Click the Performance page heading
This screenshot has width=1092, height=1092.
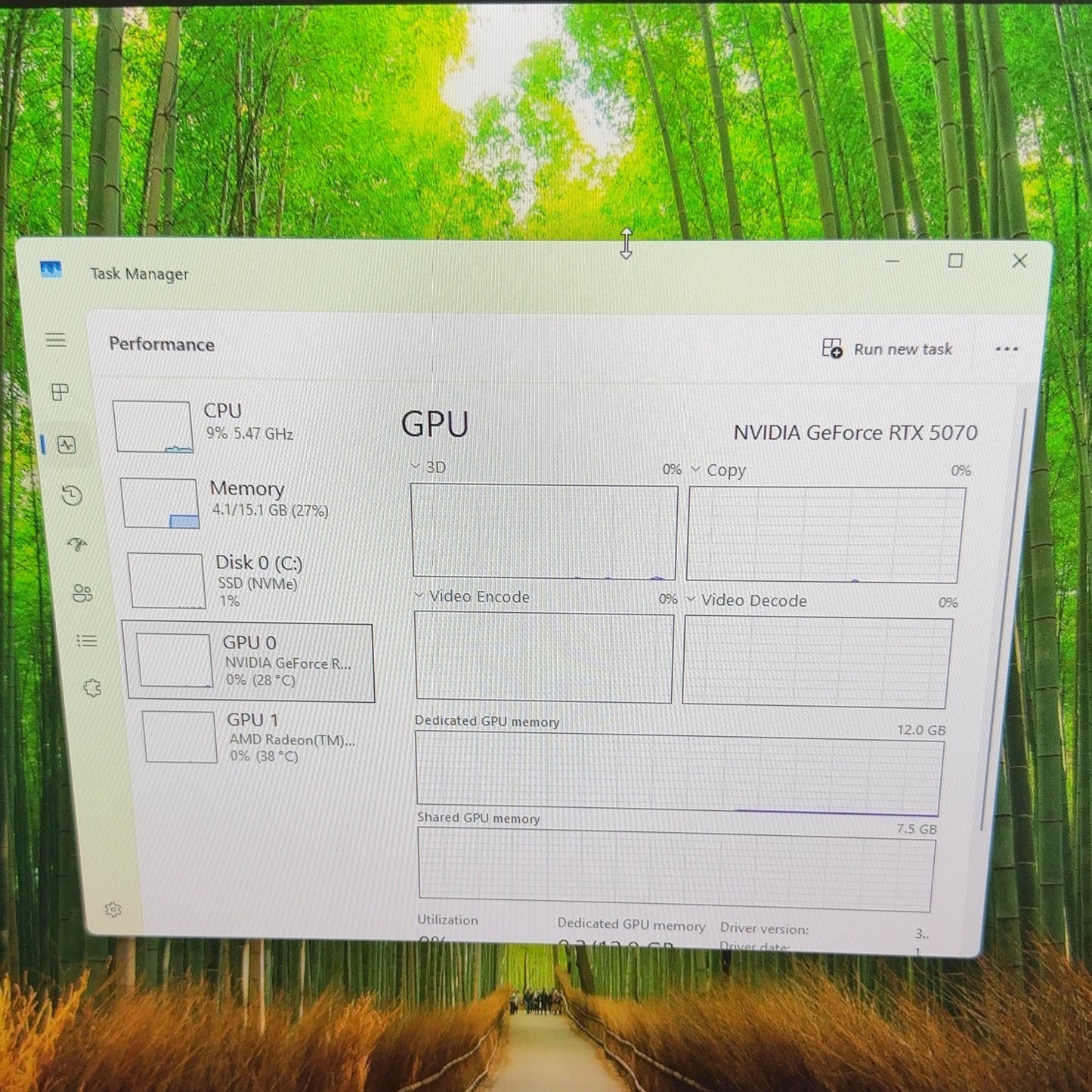(162, 344)
